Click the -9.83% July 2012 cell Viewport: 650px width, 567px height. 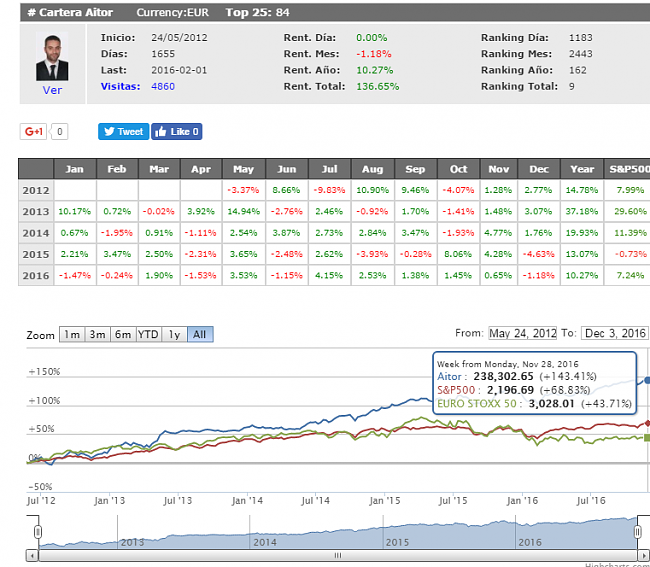click(330, 190)
